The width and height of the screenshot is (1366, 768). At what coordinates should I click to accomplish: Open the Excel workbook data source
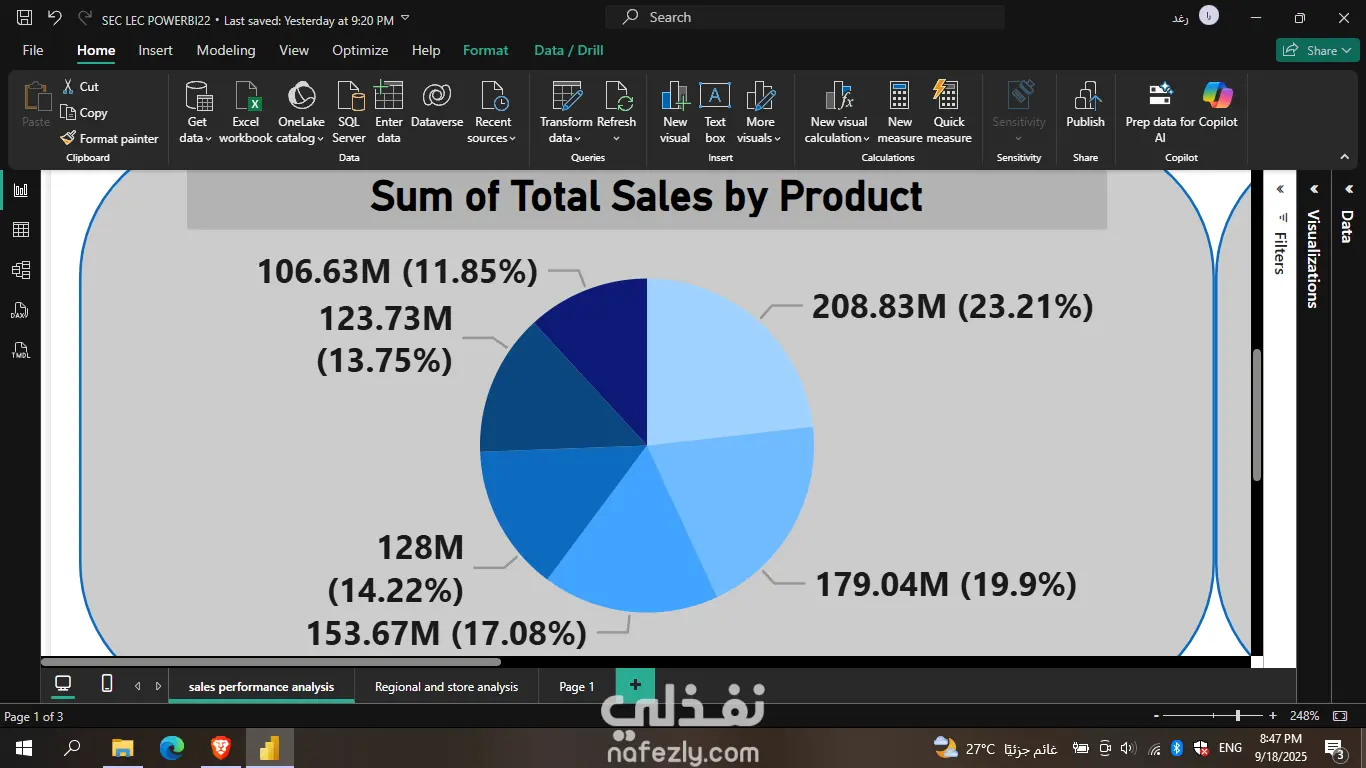point(246,112)
